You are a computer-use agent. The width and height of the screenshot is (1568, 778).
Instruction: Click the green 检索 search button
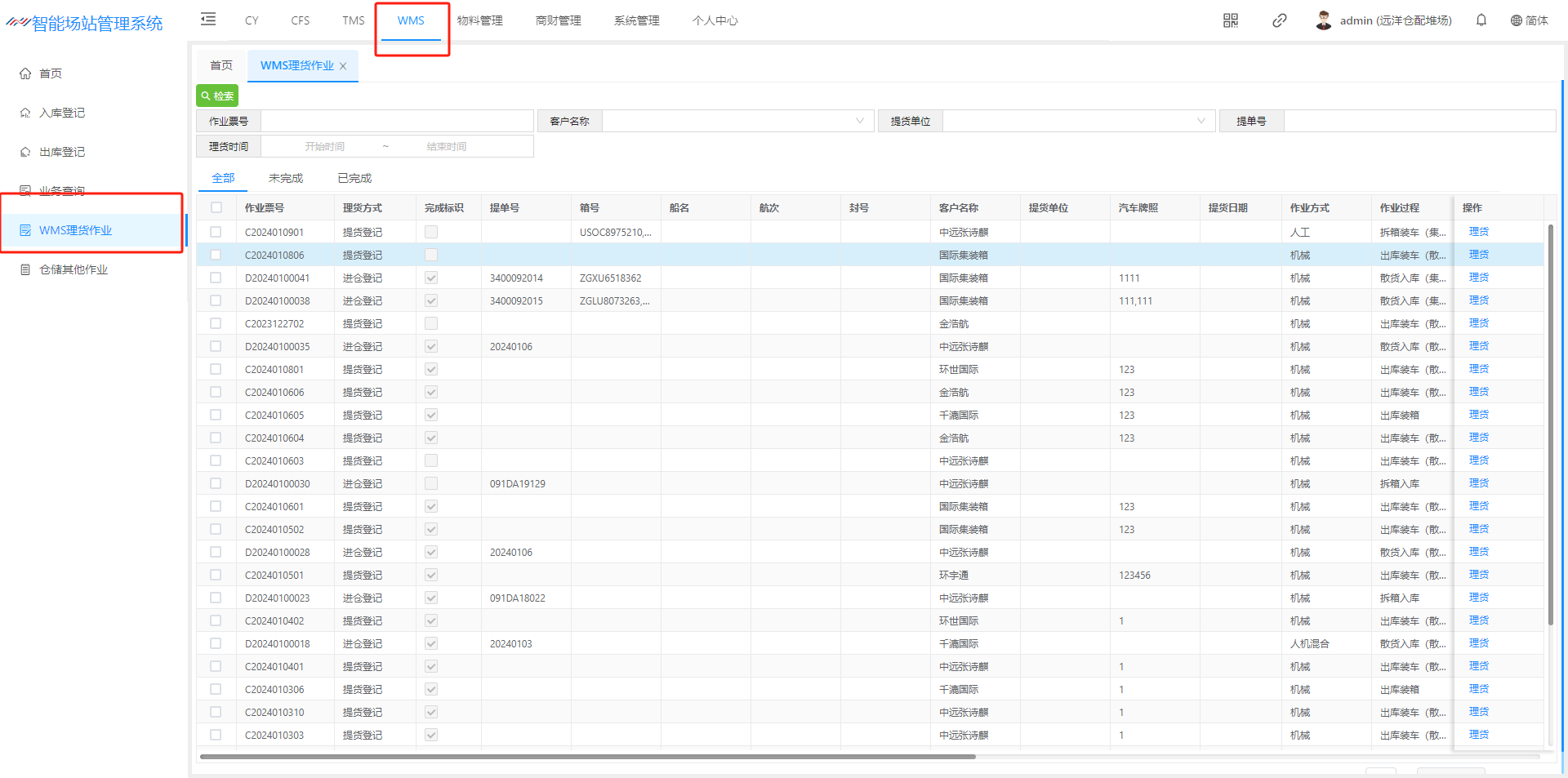(217, 96)
